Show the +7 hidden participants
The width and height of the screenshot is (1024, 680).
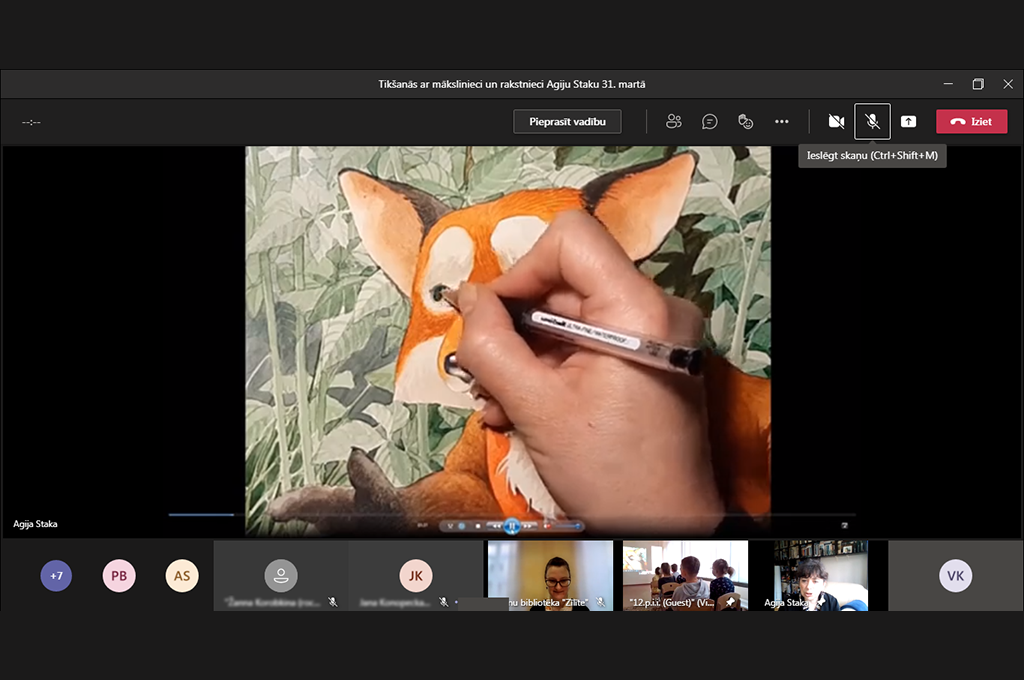(56, 576)
